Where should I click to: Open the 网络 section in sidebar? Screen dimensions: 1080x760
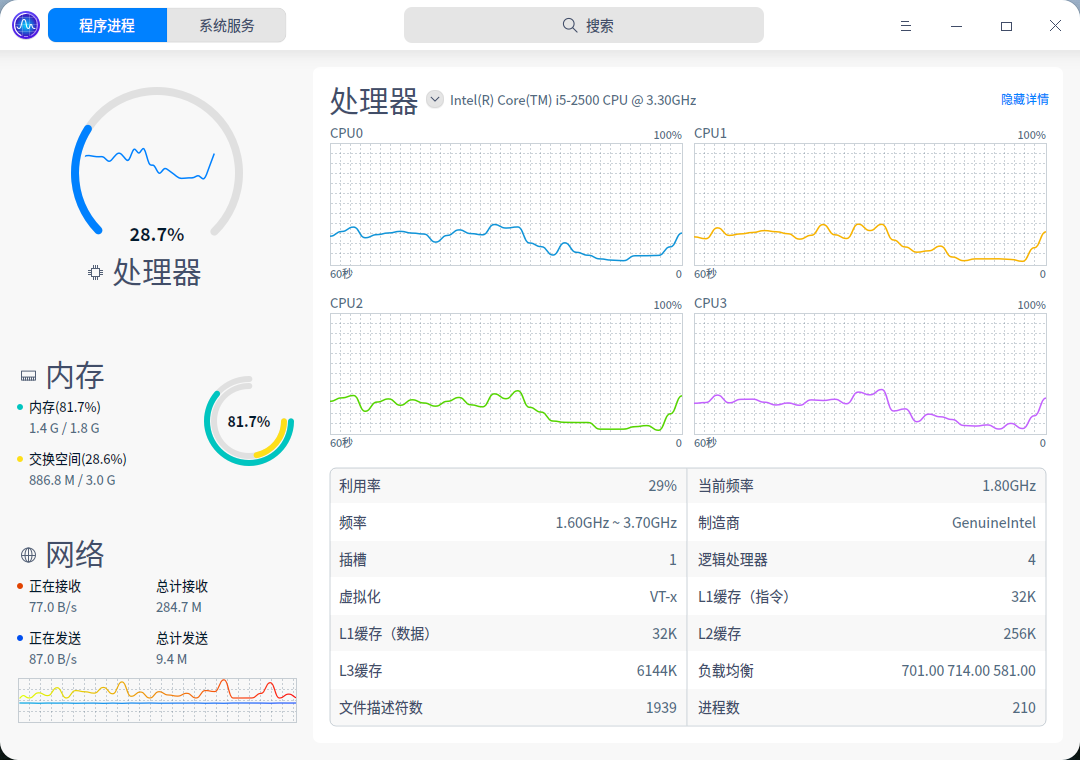click(x=75, y=554)
